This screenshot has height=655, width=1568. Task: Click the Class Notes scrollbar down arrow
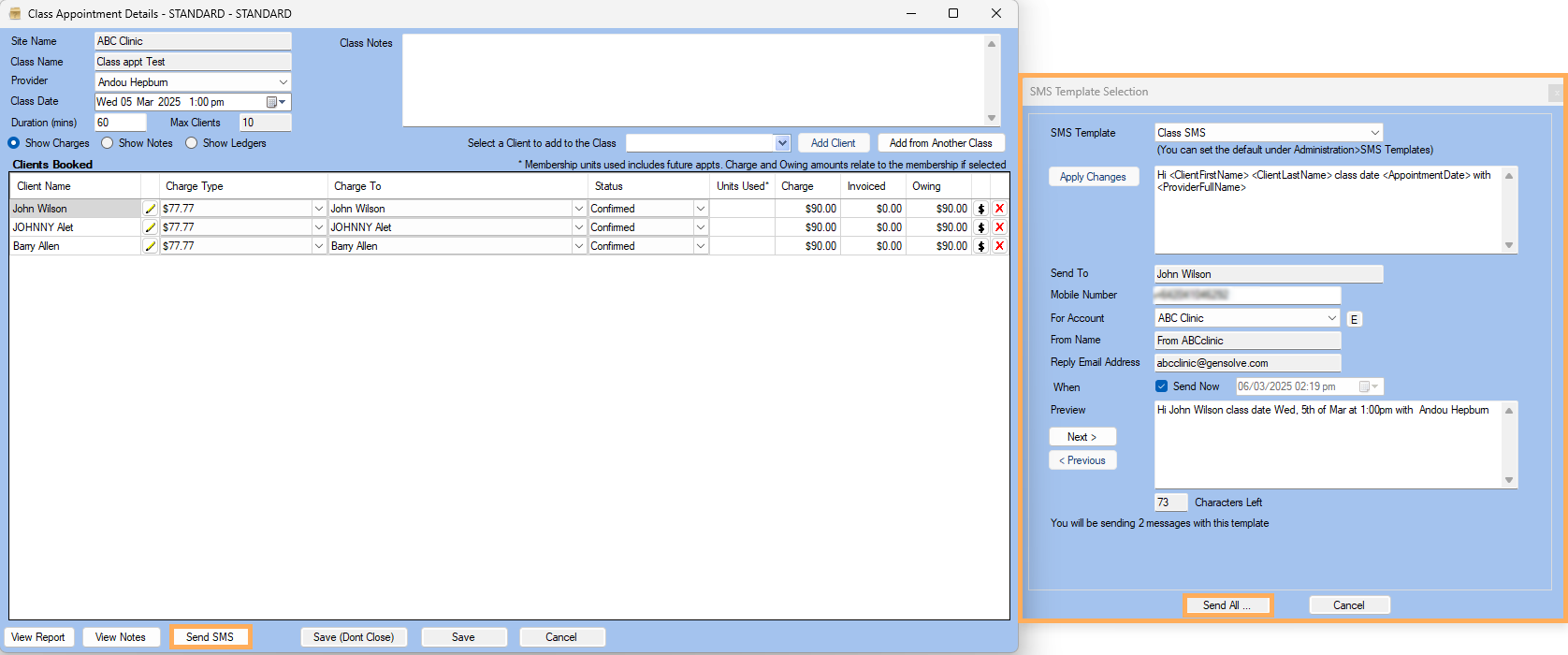point(992,118)
